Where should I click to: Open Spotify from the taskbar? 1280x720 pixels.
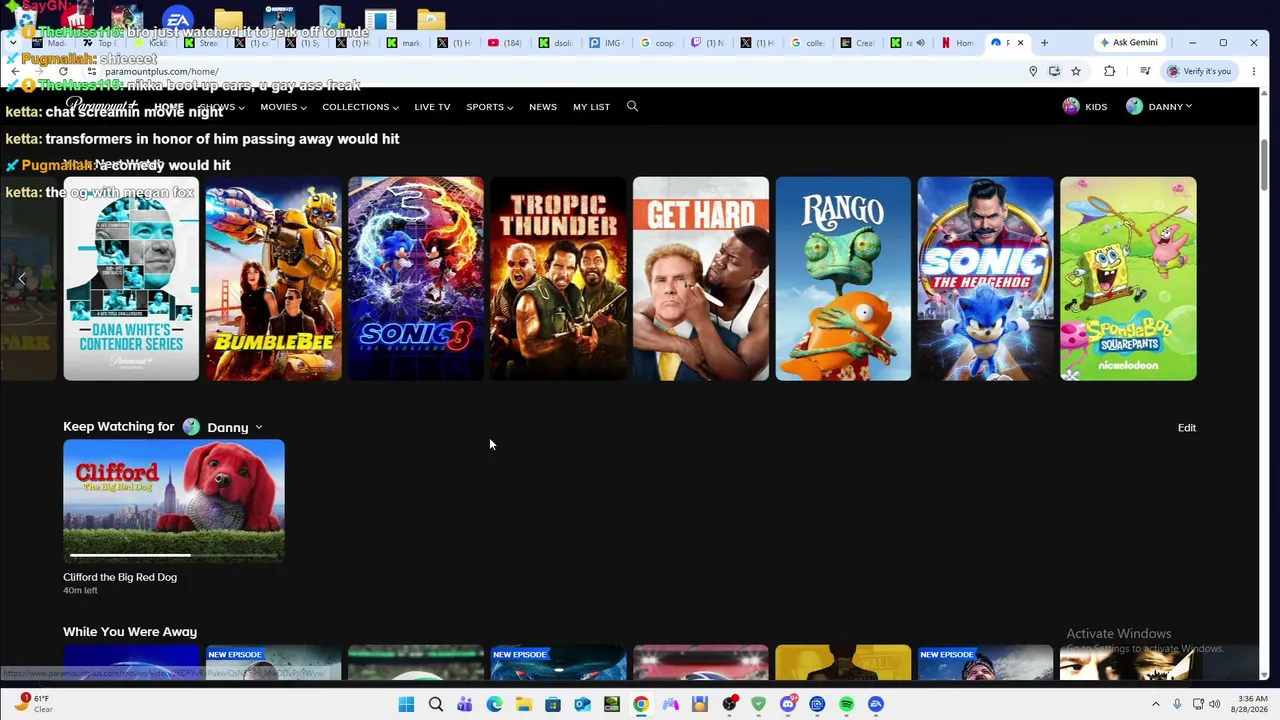click(847, 704)
